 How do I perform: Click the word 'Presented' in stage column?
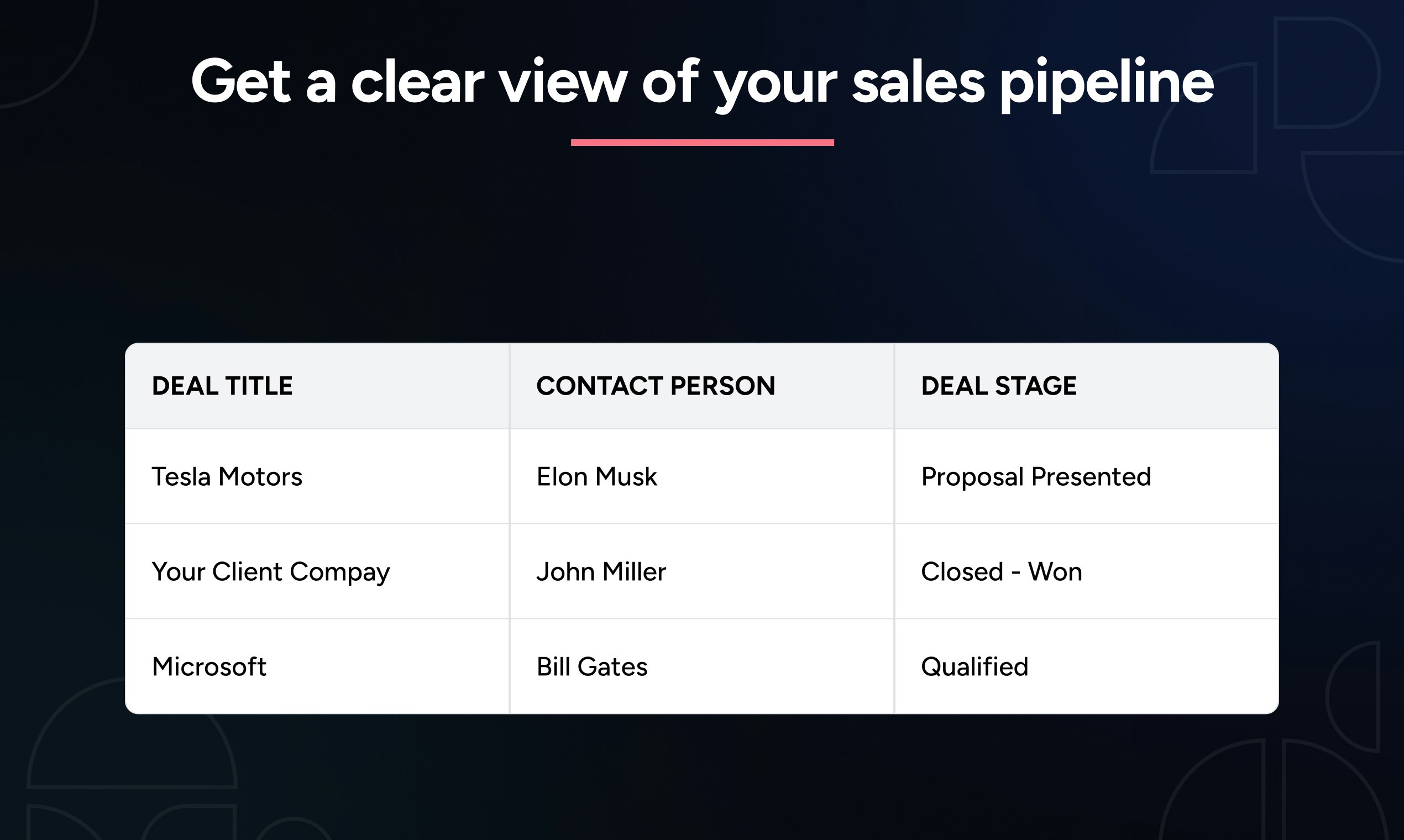[1091, 476]
